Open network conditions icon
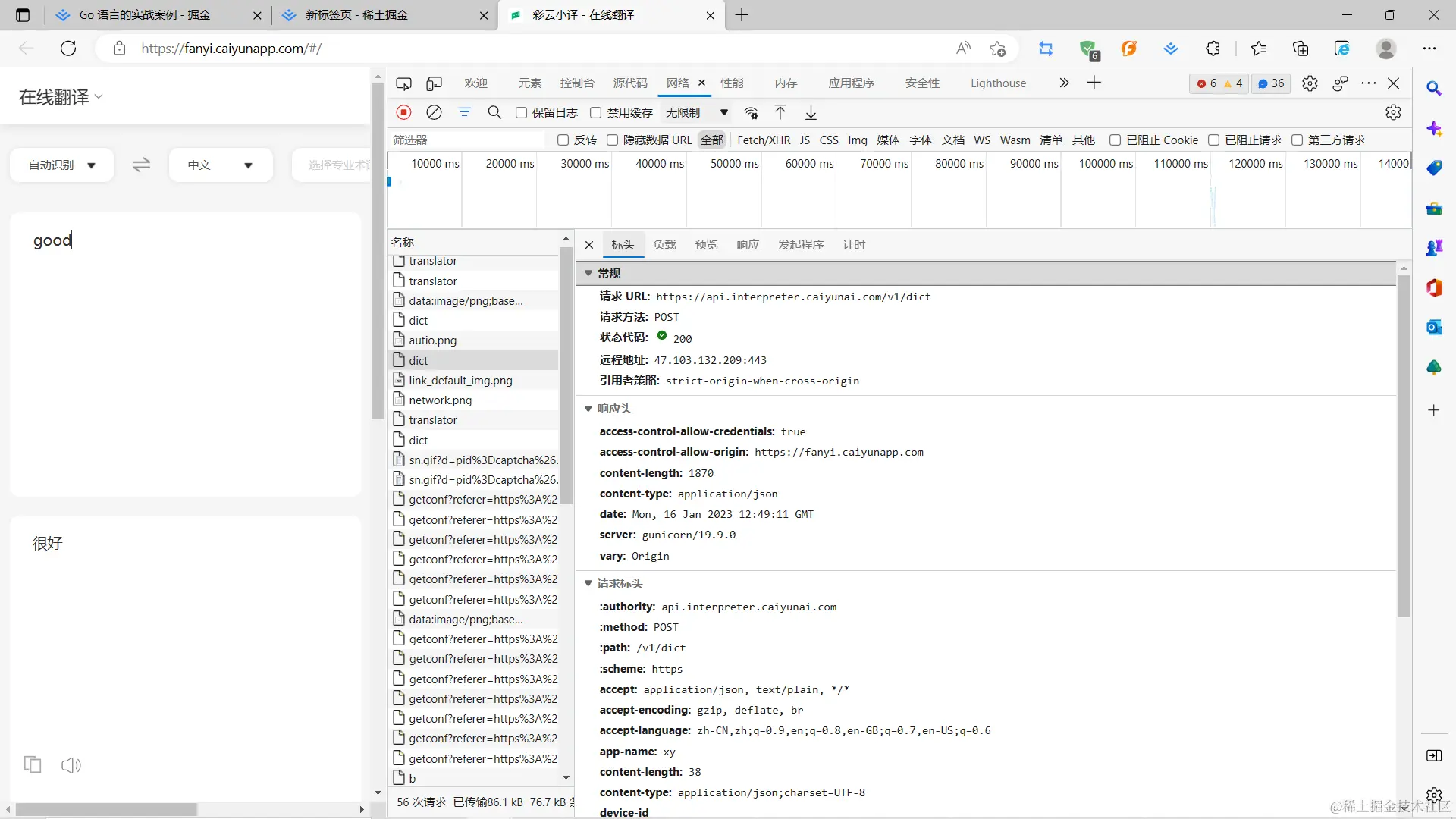The height and width of the screenshot is (819, 1456). click(751, 113)
